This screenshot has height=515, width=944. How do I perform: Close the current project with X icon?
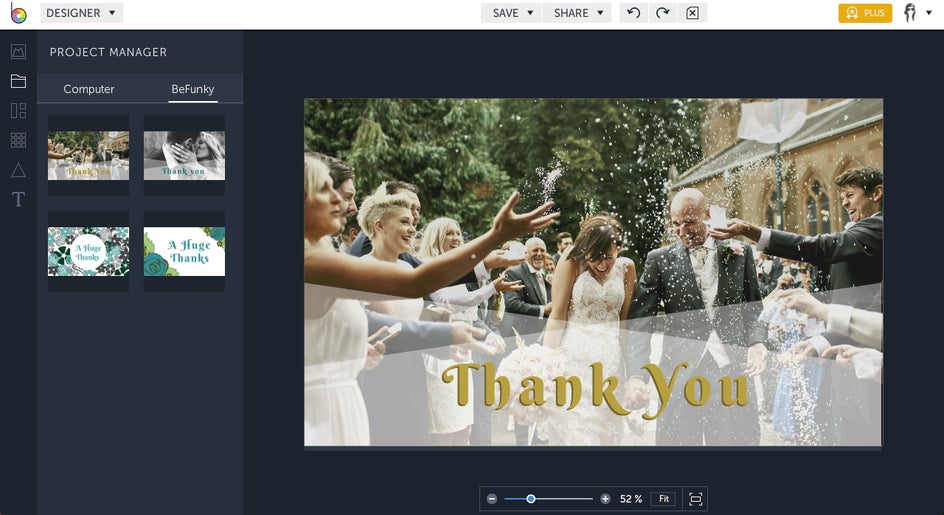pyautogui.click(x=692, y=13)
